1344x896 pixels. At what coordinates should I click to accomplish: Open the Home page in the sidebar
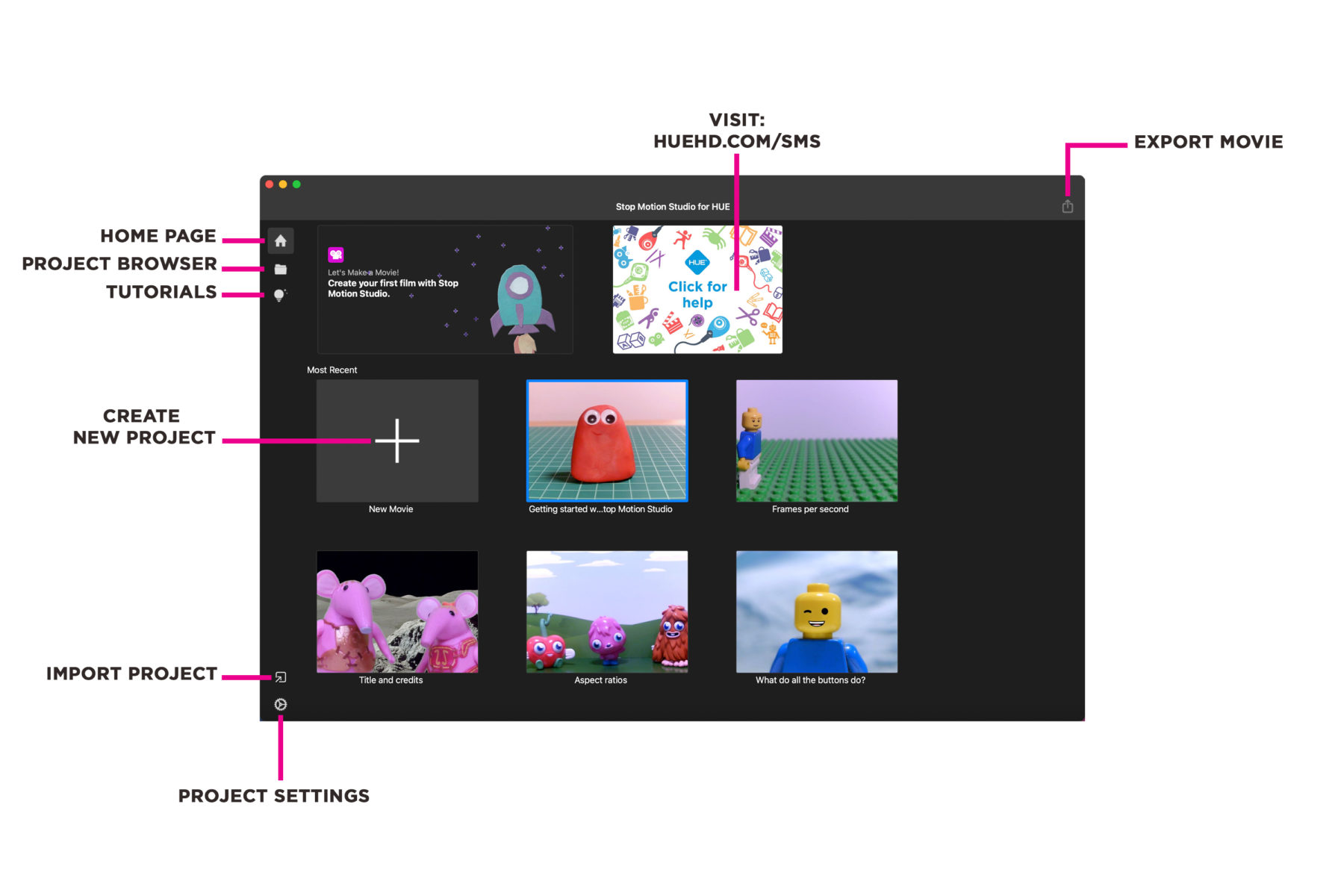(x=281, y=240)
